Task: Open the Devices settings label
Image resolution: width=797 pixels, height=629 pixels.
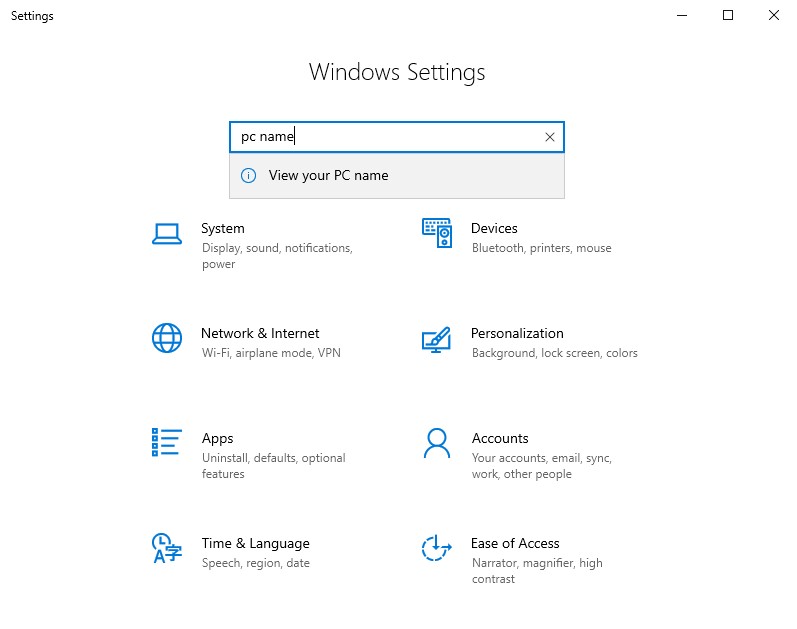Action: 494,228
